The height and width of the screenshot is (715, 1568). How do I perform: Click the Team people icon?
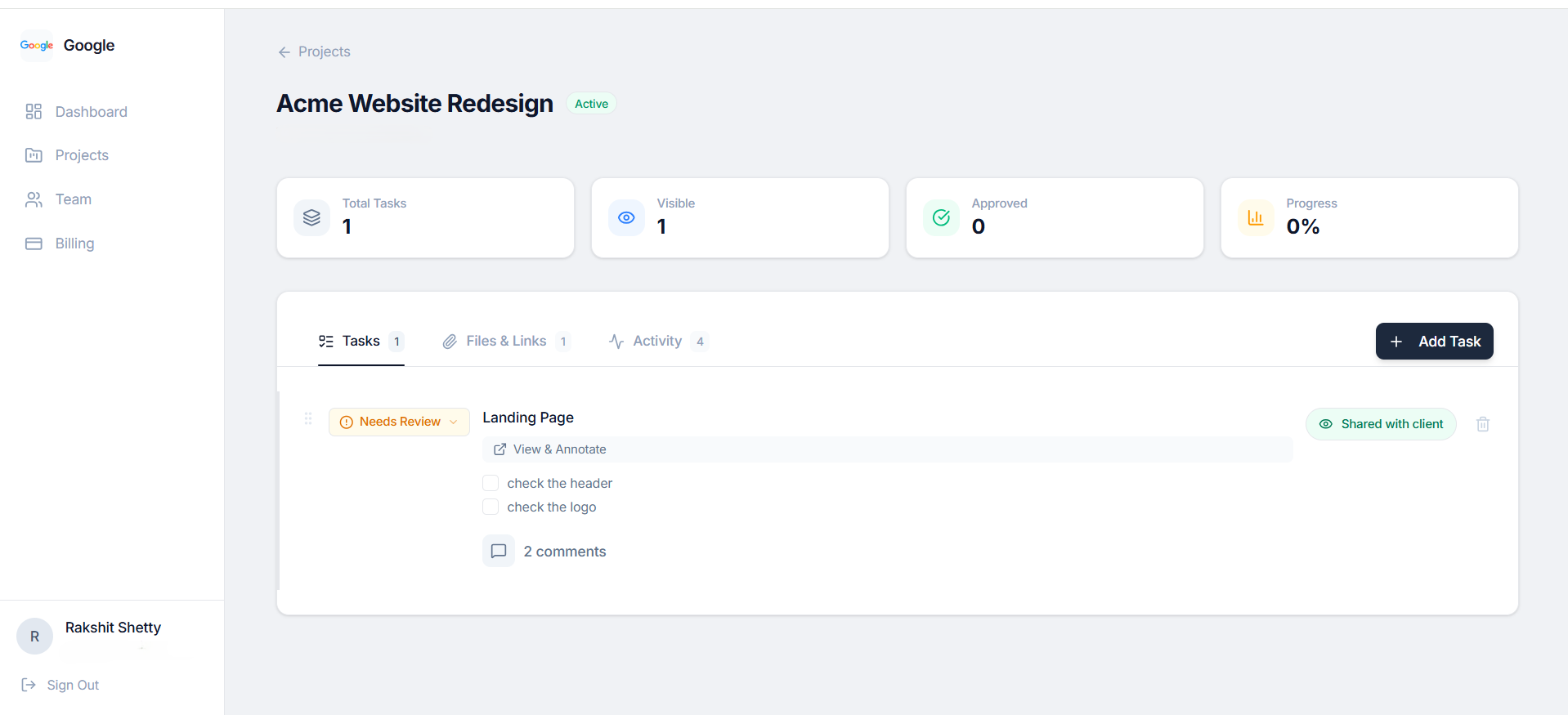tap(34, 199)
